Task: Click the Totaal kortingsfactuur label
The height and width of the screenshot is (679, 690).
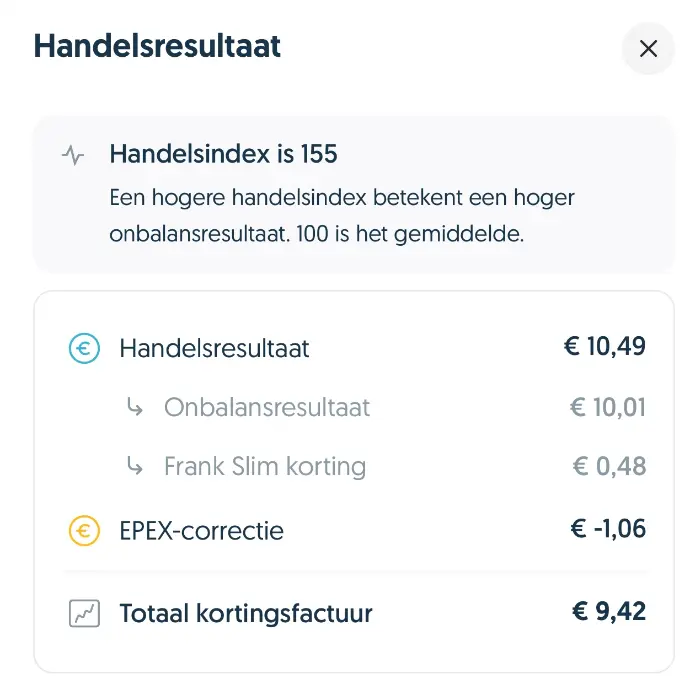Action: click(246, 613)
